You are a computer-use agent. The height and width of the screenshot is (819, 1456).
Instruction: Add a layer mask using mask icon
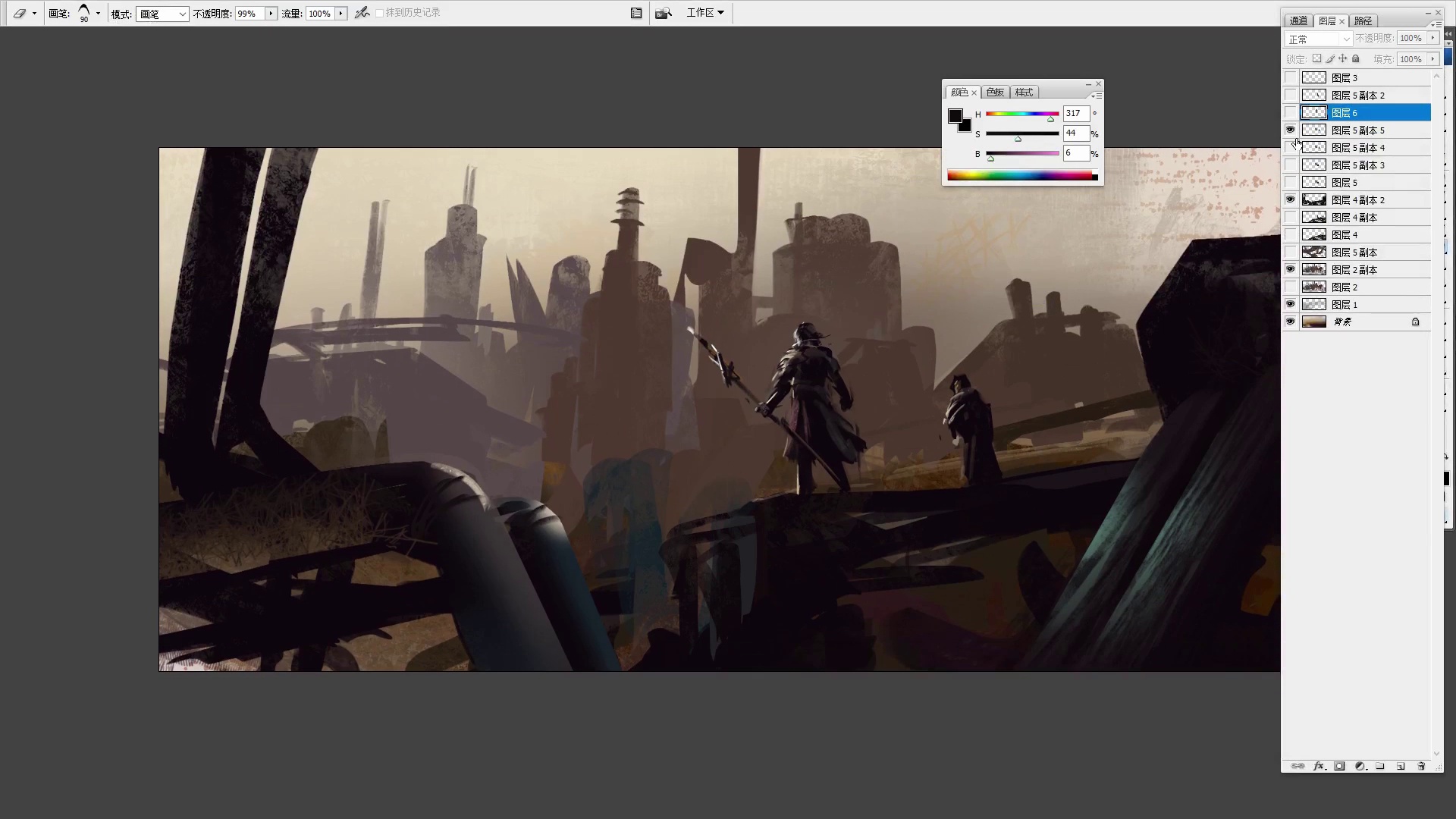click(x=1339, y=766)
